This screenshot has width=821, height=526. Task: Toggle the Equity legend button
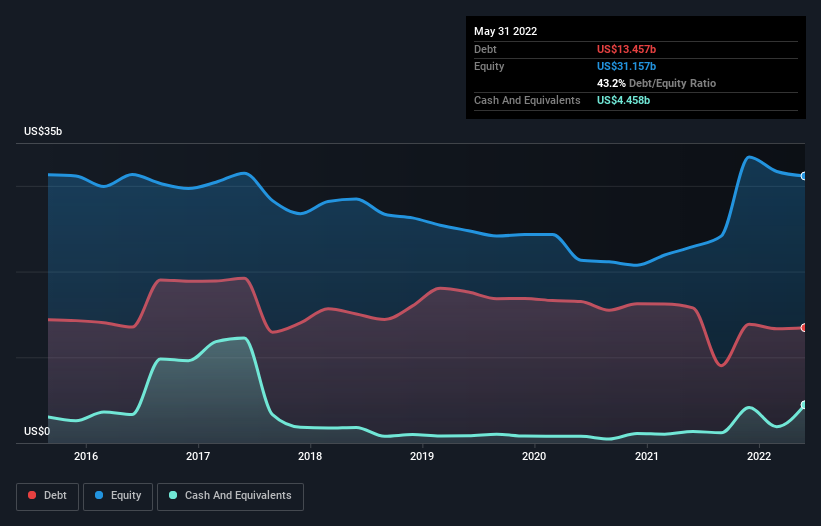click(x=118, y=496)
